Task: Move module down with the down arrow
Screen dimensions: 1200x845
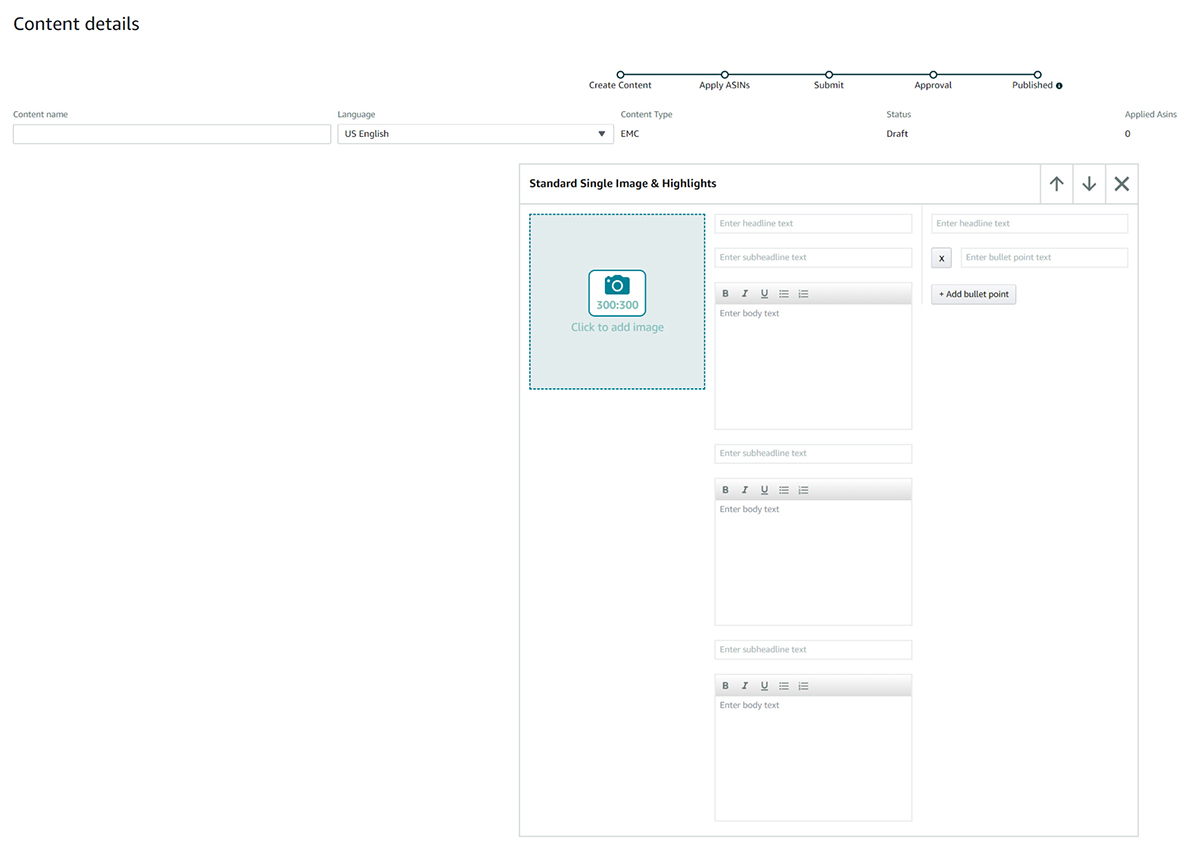Action: click(x=1089, y=184)
